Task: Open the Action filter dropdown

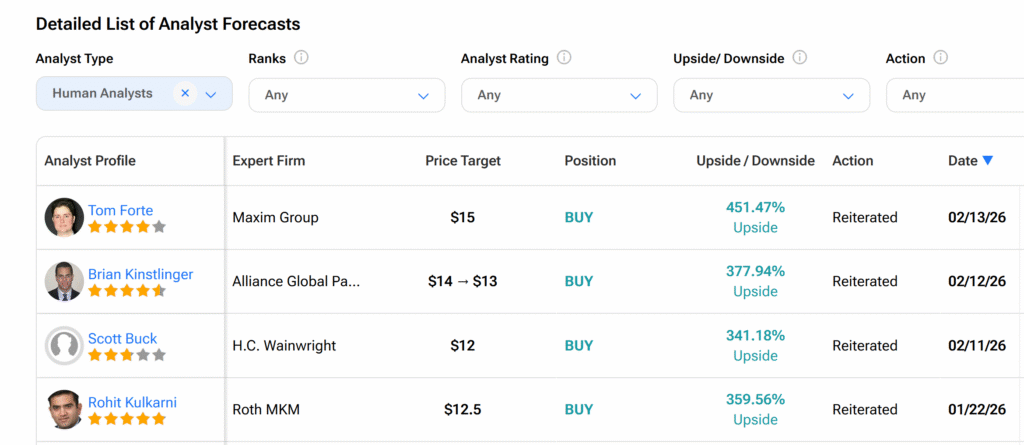Action: pos(955,95)
